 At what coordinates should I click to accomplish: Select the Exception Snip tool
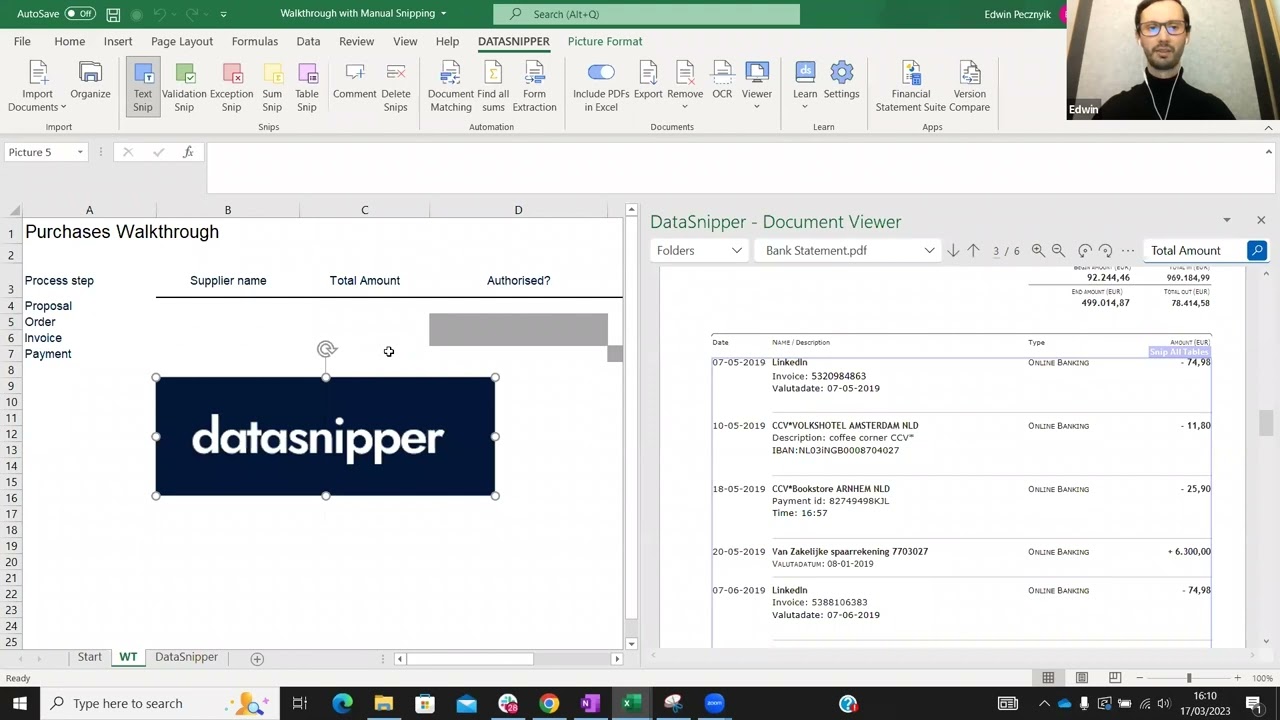[231, 86]
